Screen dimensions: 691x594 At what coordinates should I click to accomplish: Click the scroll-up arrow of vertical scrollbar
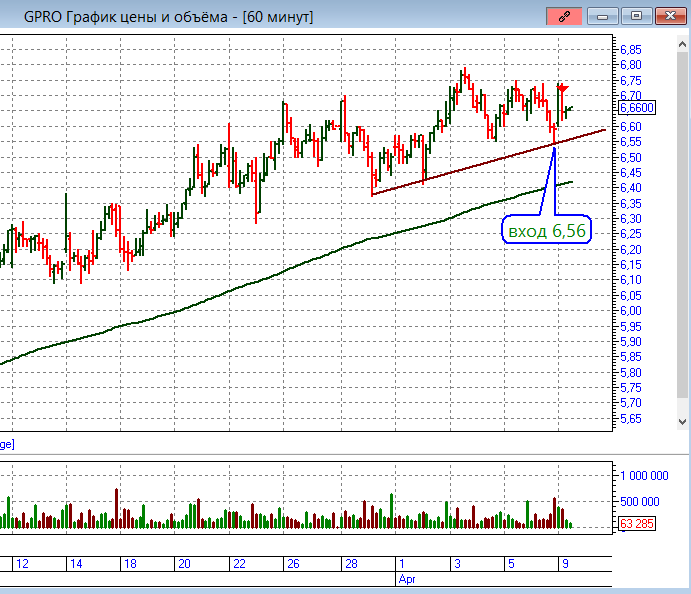(x=682, y=42)
